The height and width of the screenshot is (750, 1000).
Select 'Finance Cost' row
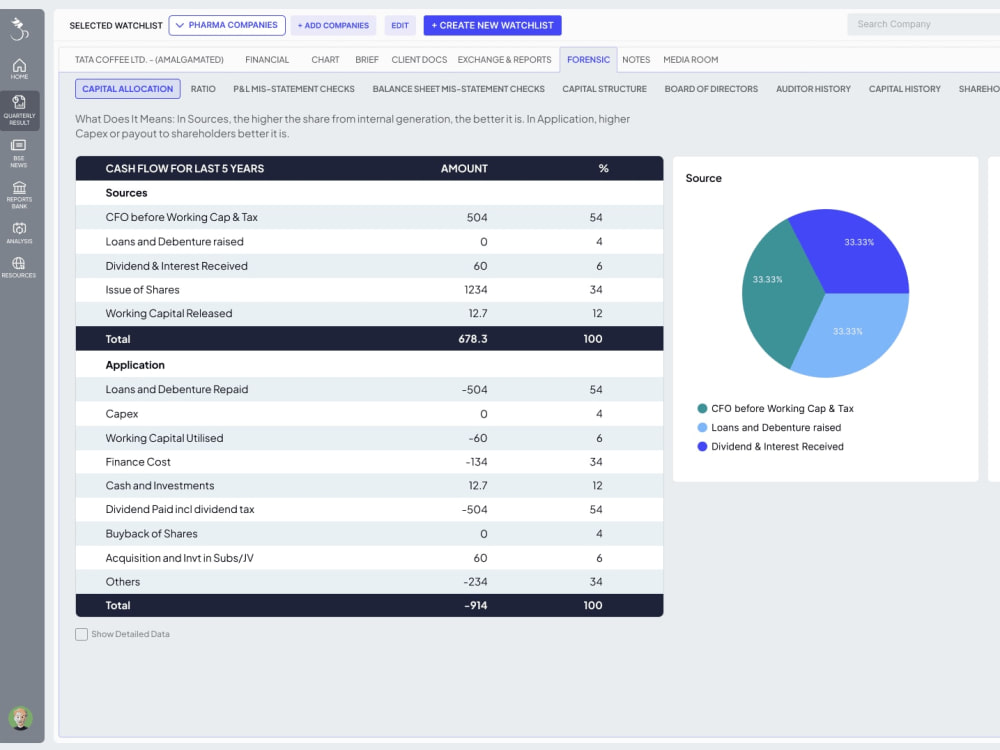click(x=369, y=462)
